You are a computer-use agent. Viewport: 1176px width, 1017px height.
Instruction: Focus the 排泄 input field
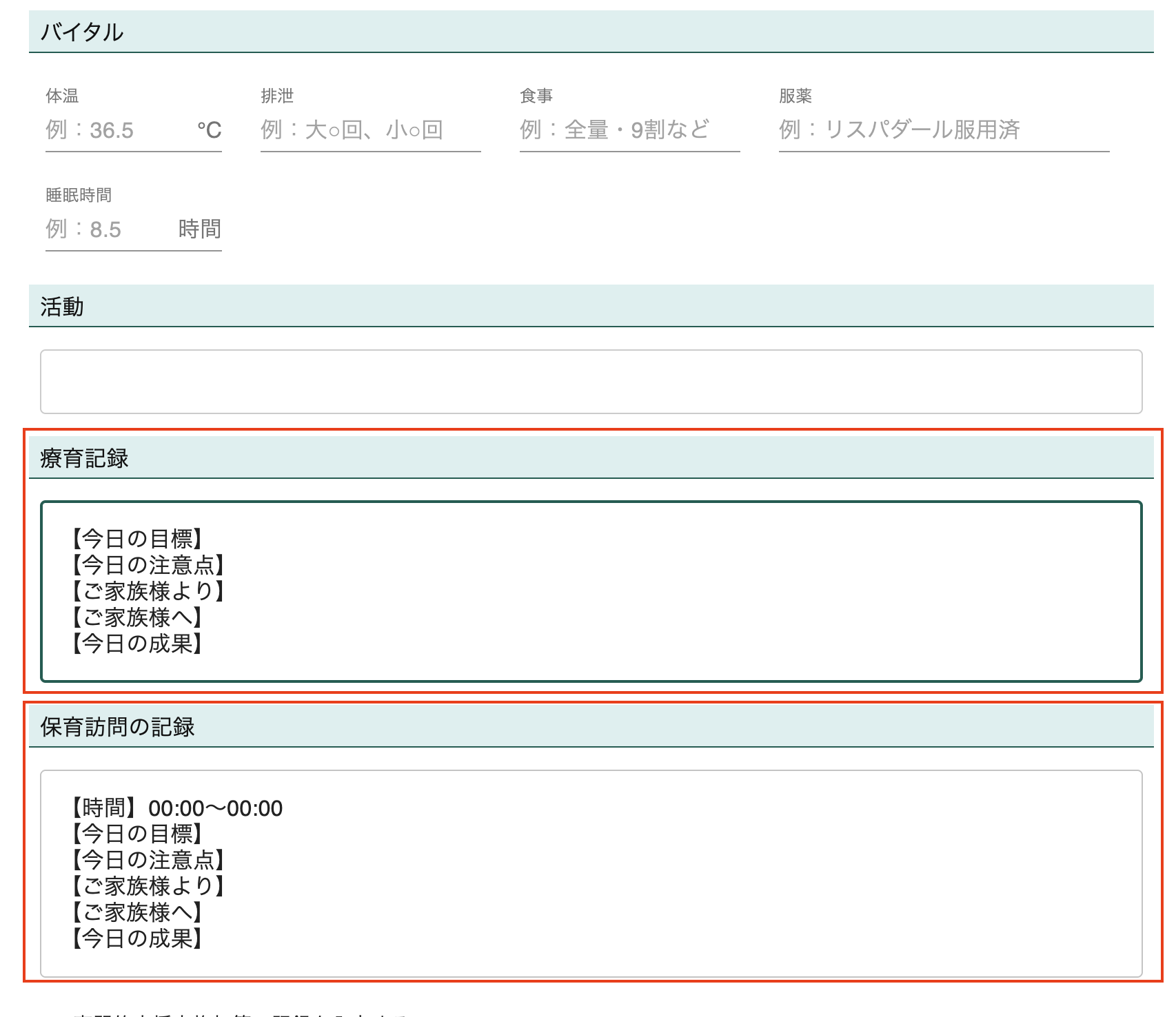click(x=369, y=130)
